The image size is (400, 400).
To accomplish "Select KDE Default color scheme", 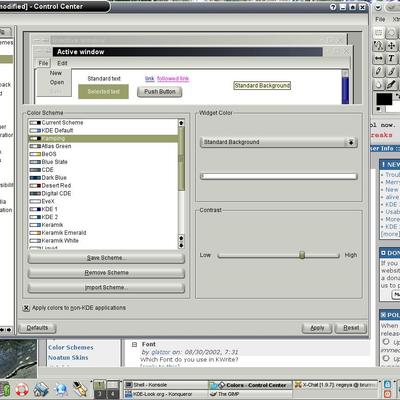I will pos(103,131).
